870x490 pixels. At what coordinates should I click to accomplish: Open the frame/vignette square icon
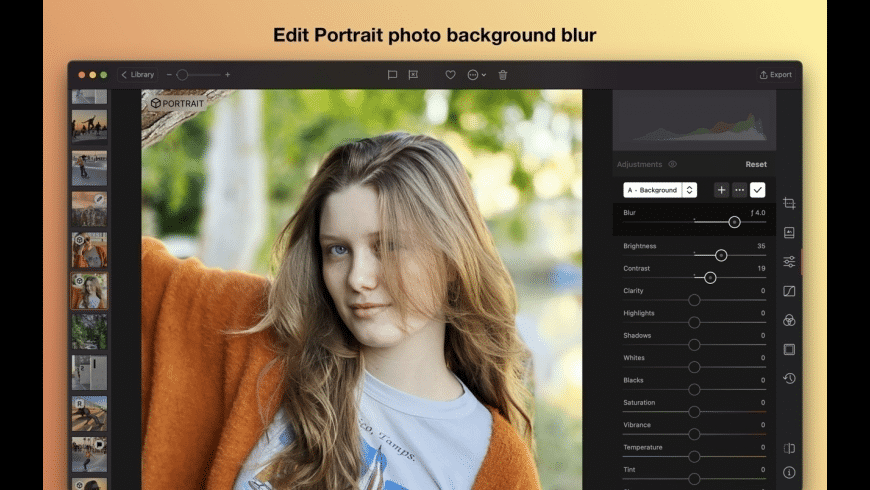[x=789, y=349]
